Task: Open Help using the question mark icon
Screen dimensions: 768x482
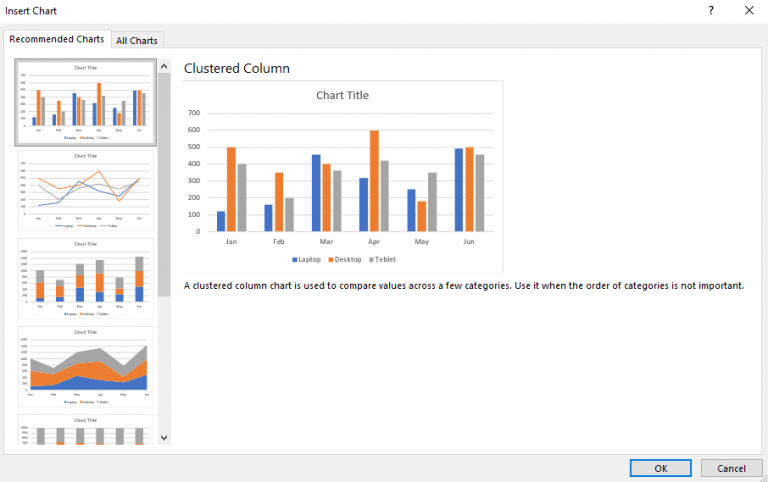Action: pyautogui.click(x=711, y=10)
